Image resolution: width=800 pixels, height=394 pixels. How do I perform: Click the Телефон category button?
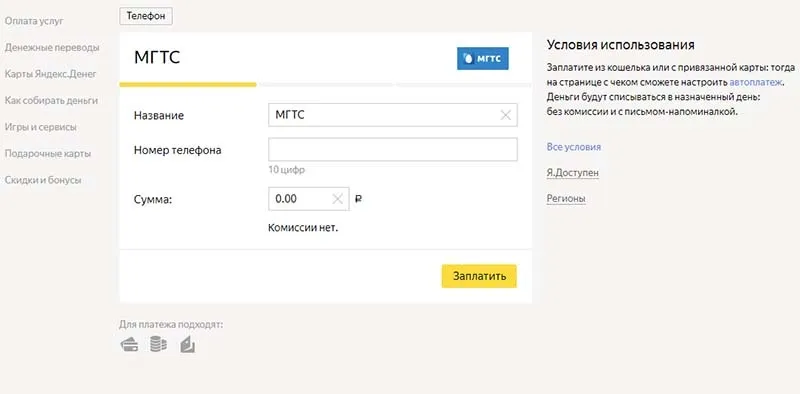(146, 16)
